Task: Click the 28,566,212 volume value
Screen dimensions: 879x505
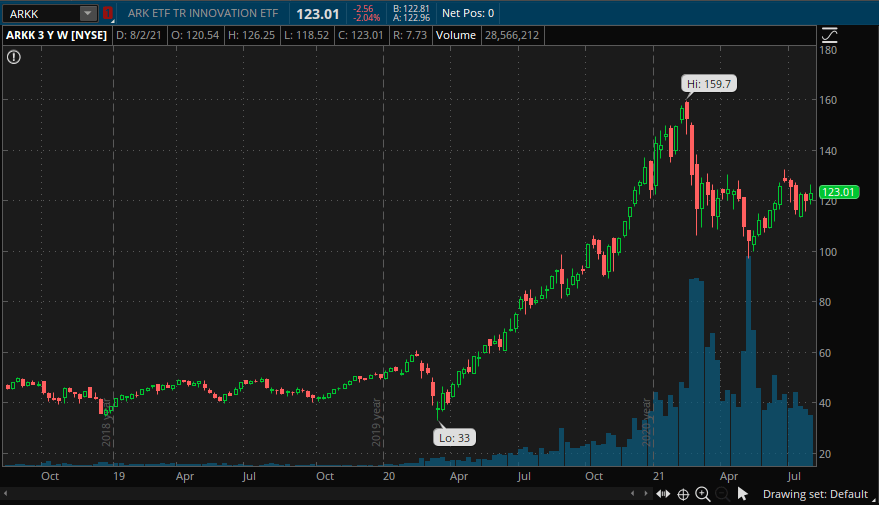Action: (x=512, y=35)
